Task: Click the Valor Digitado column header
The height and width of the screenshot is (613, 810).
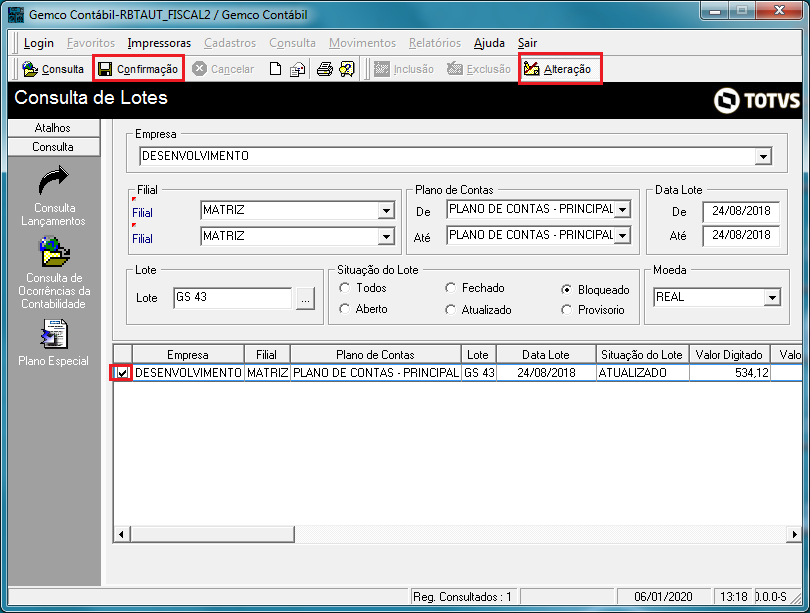Action: [729, 355]
